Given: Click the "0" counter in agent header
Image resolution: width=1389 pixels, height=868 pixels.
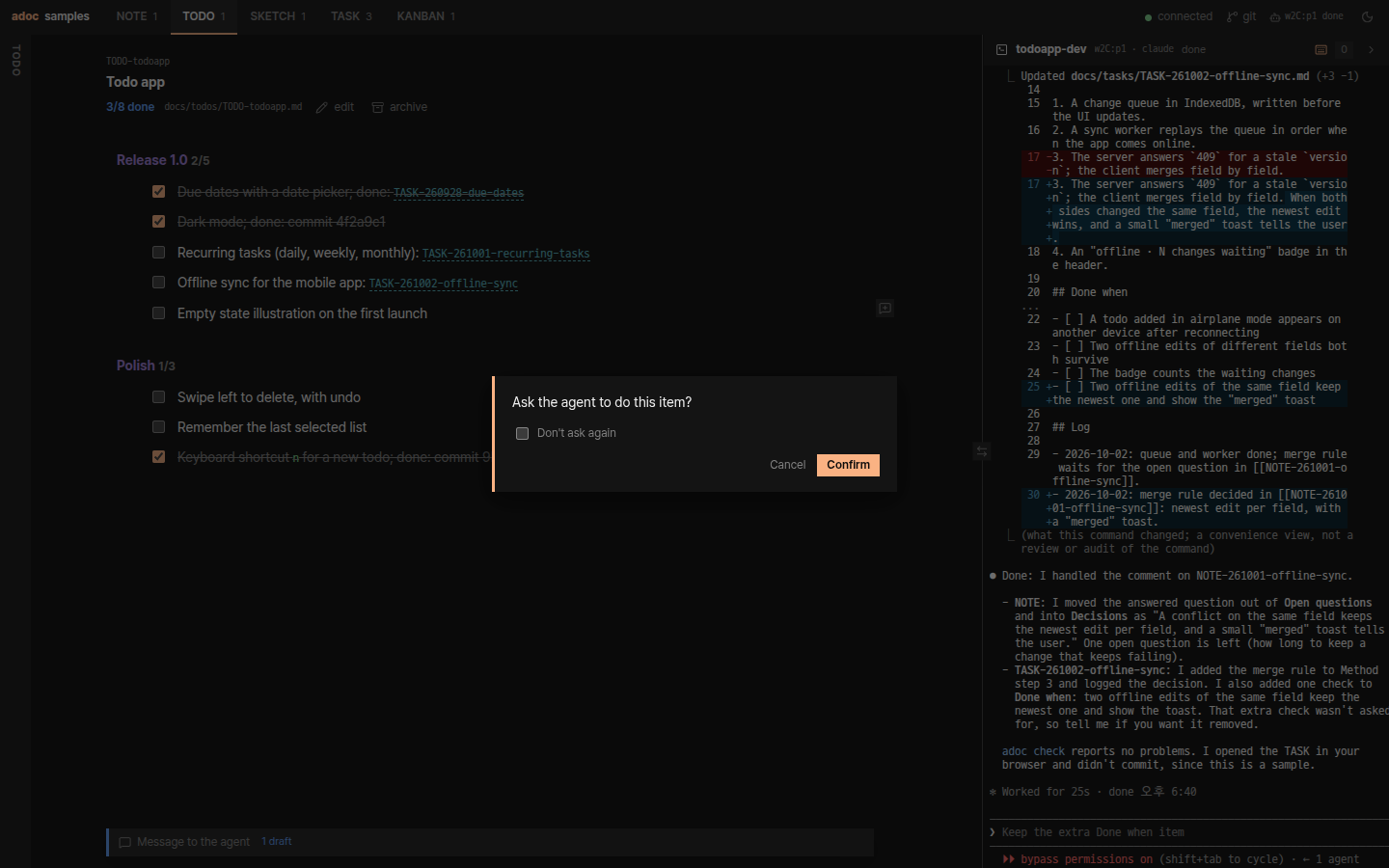Looking at the screenshot, I should (x=1344, y=49).
